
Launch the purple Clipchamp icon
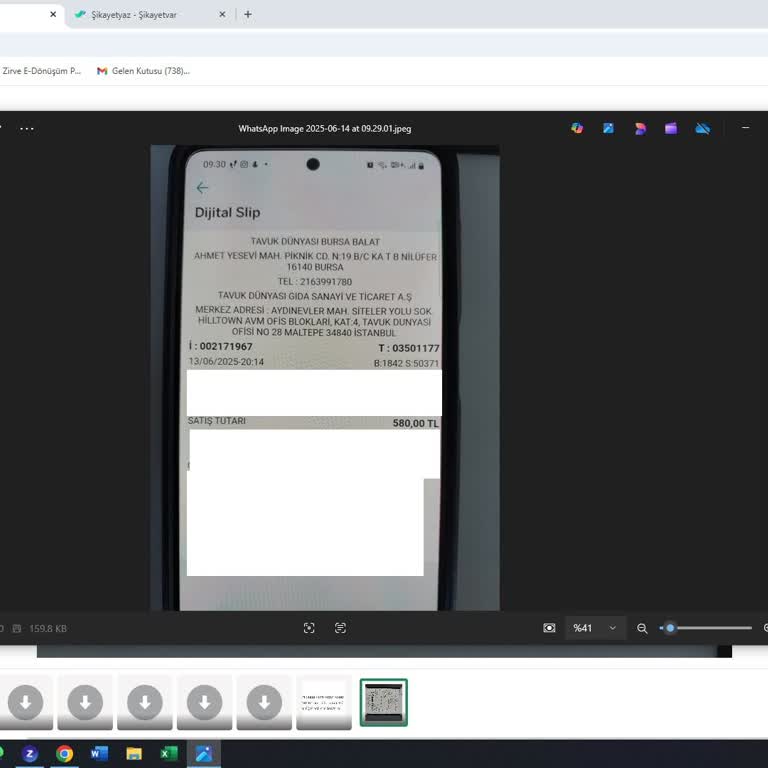(x=671, y=128)
